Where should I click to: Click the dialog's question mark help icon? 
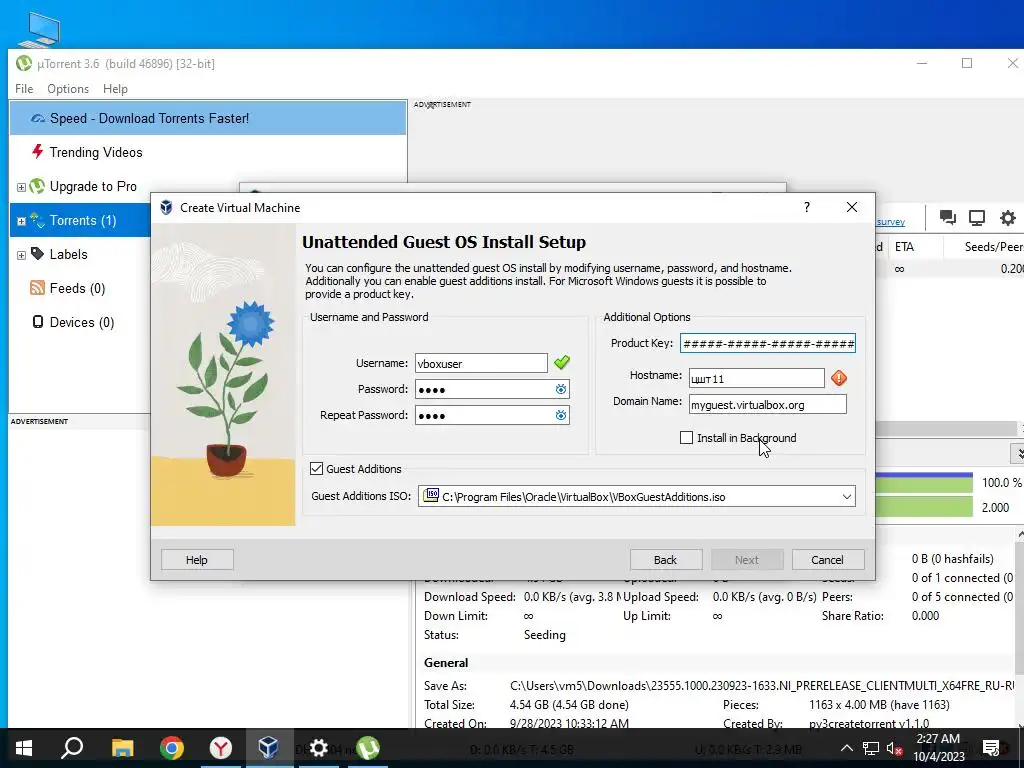(807, 207)
